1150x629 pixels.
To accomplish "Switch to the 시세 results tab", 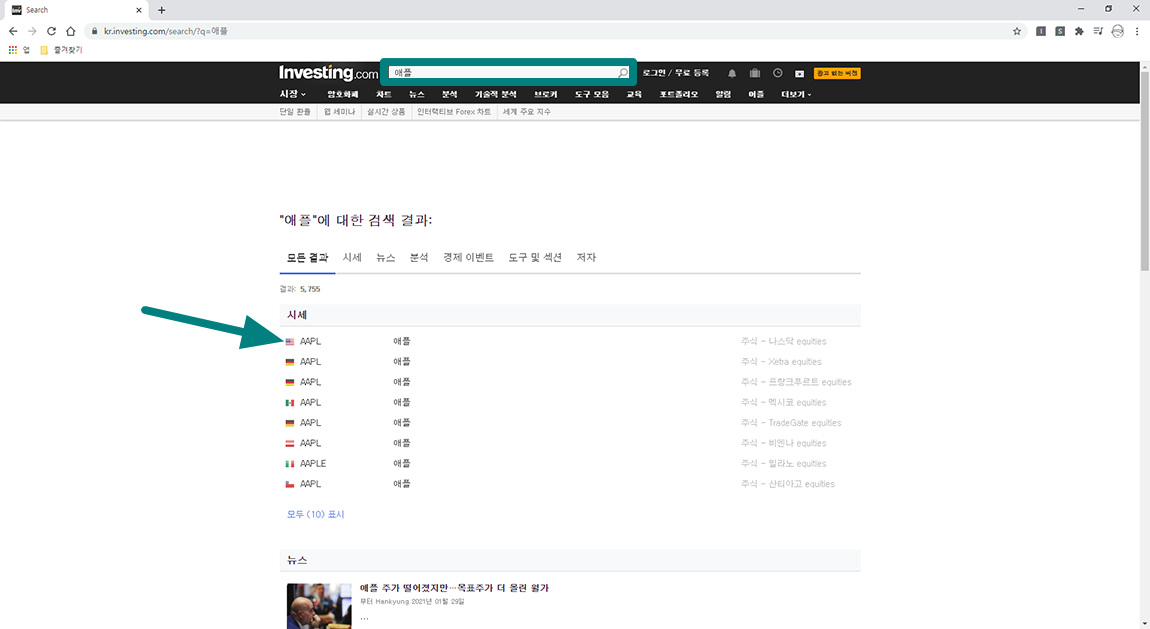I will point(352,257).
